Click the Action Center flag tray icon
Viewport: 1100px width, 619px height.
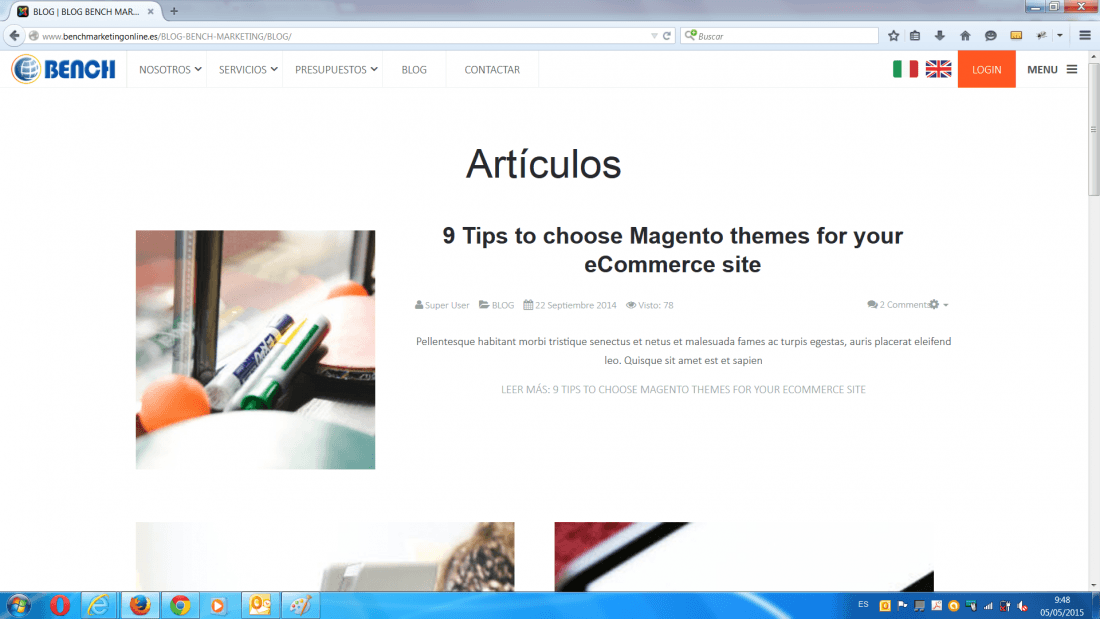click(x=902, y=606)
